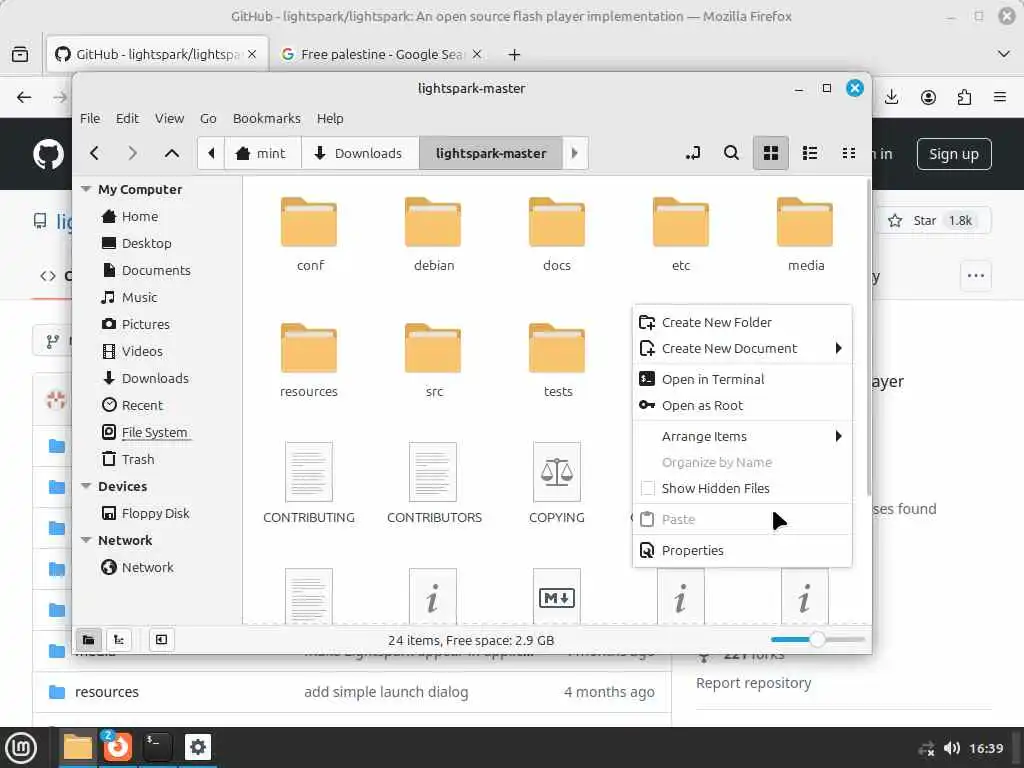Expand Create New Document submenu
The width and height of the screenshot is (1024, 768).
pyautogui.click(x=743, y=348)
